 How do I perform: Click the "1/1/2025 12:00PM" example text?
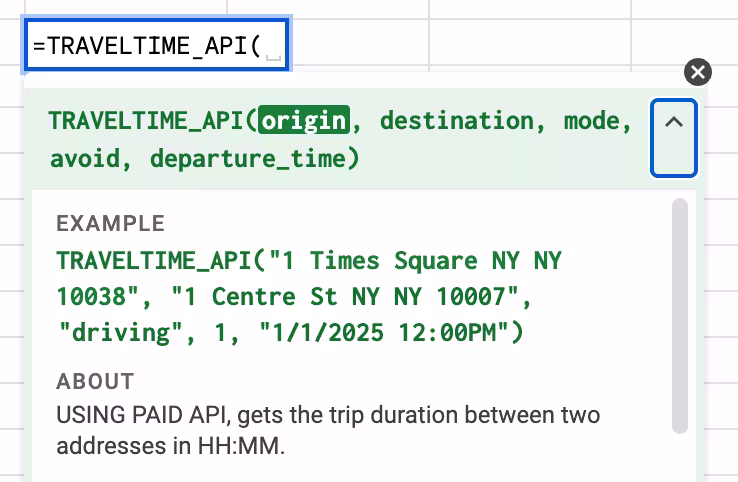pos(385,332)
